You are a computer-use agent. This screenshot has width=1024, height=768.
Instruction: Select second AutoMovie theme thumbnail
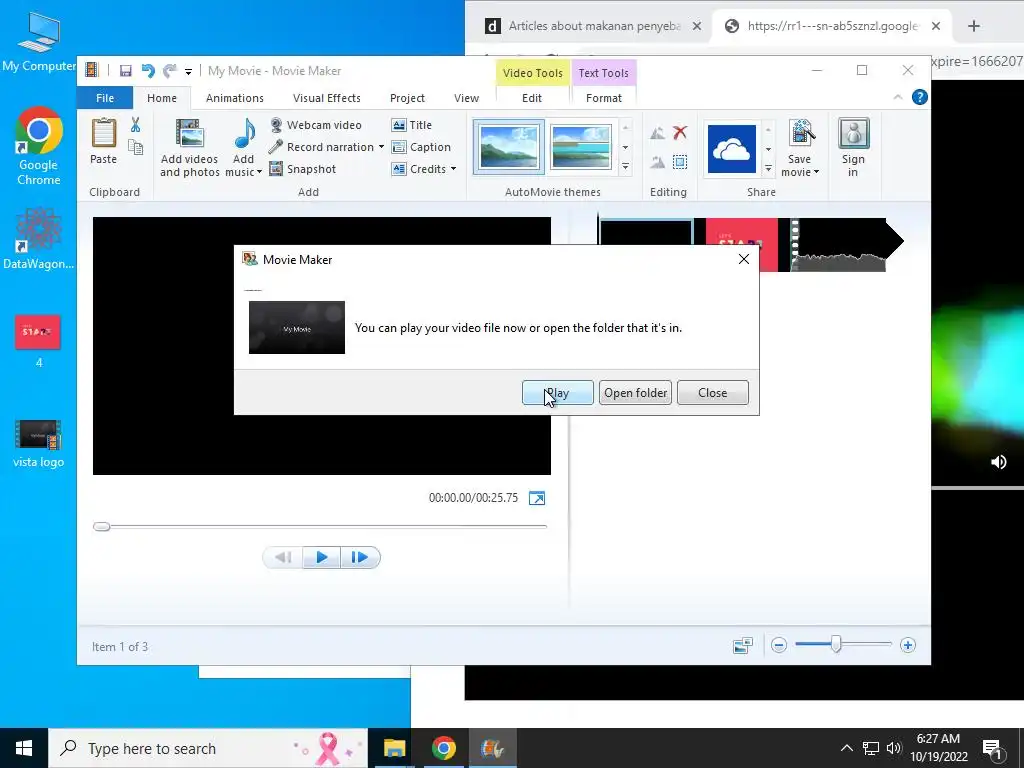click(581, 147)
